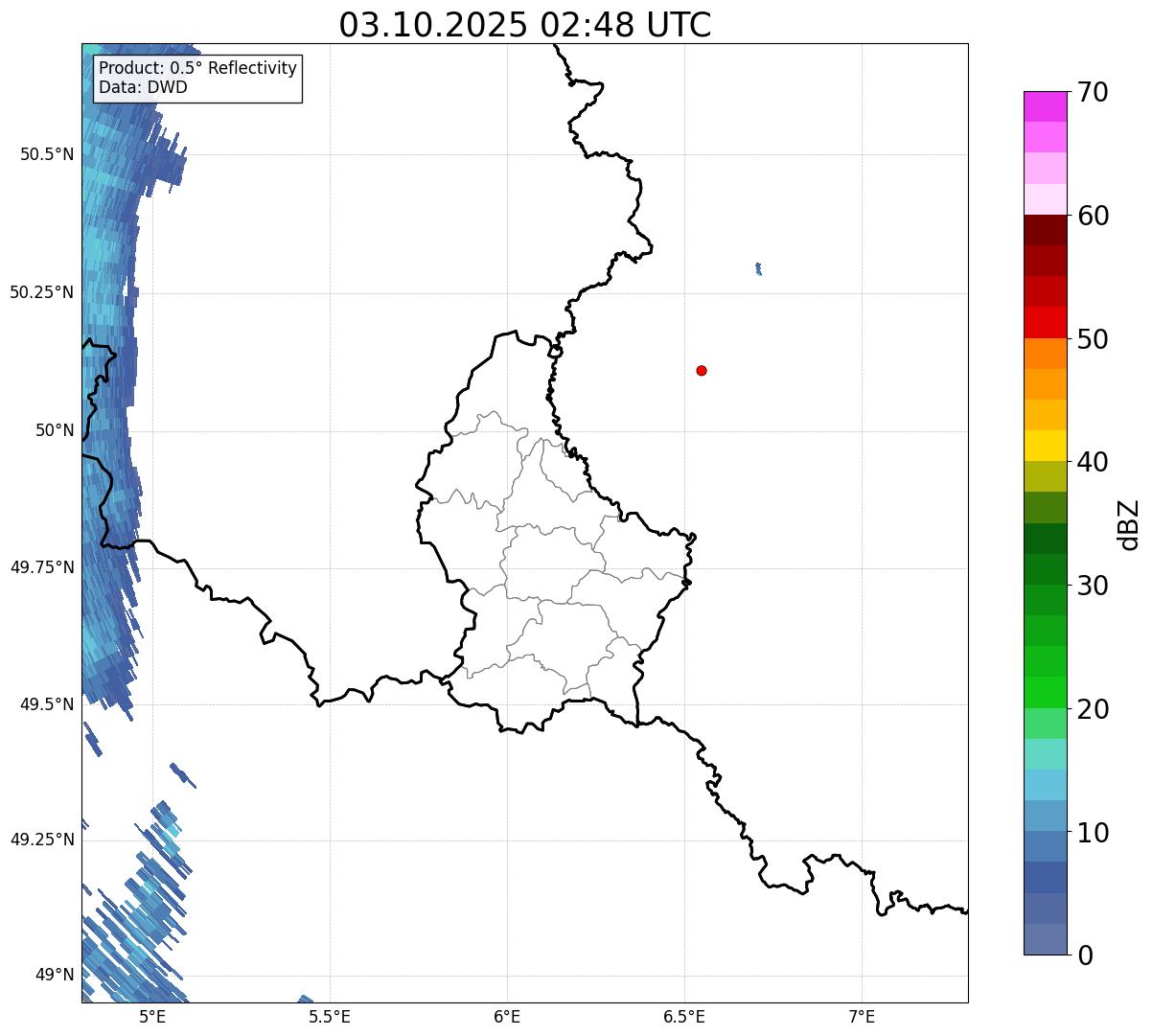Click the 50.25°N latitude label
The image size is (1152, 1036).
(42, 292)
